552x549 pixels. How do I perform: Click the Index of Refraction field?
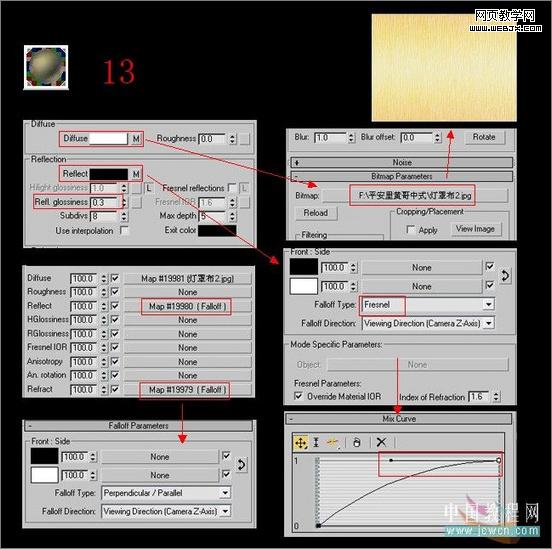pyautogui.click(x=479, y=397)
